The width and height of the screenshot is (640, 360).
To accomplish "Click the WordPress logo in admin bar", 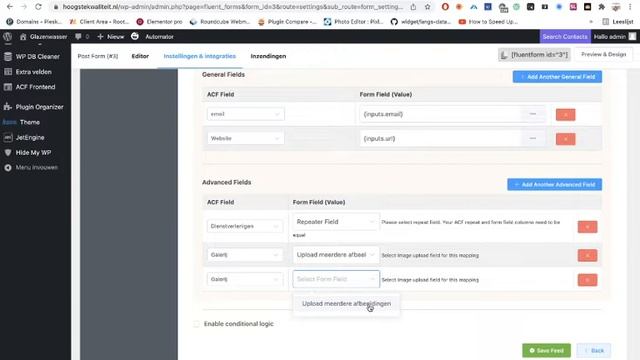I will [7, 36].
